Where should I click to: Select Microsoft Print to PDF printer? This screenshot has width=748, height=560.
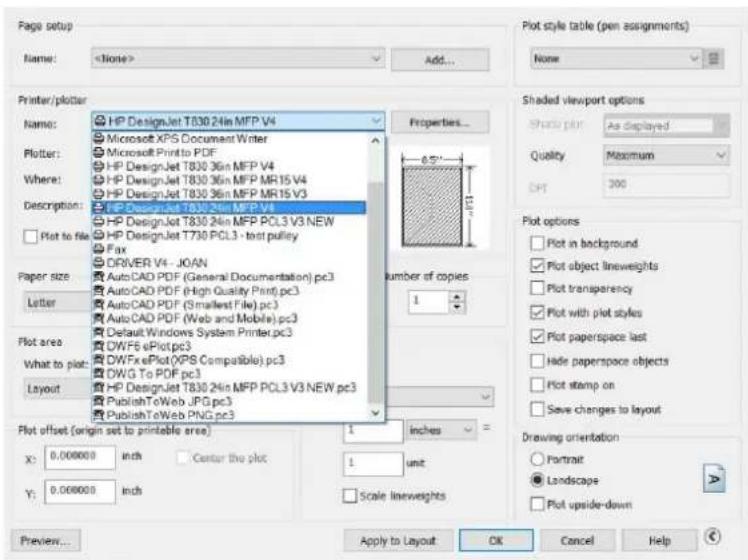231,153
